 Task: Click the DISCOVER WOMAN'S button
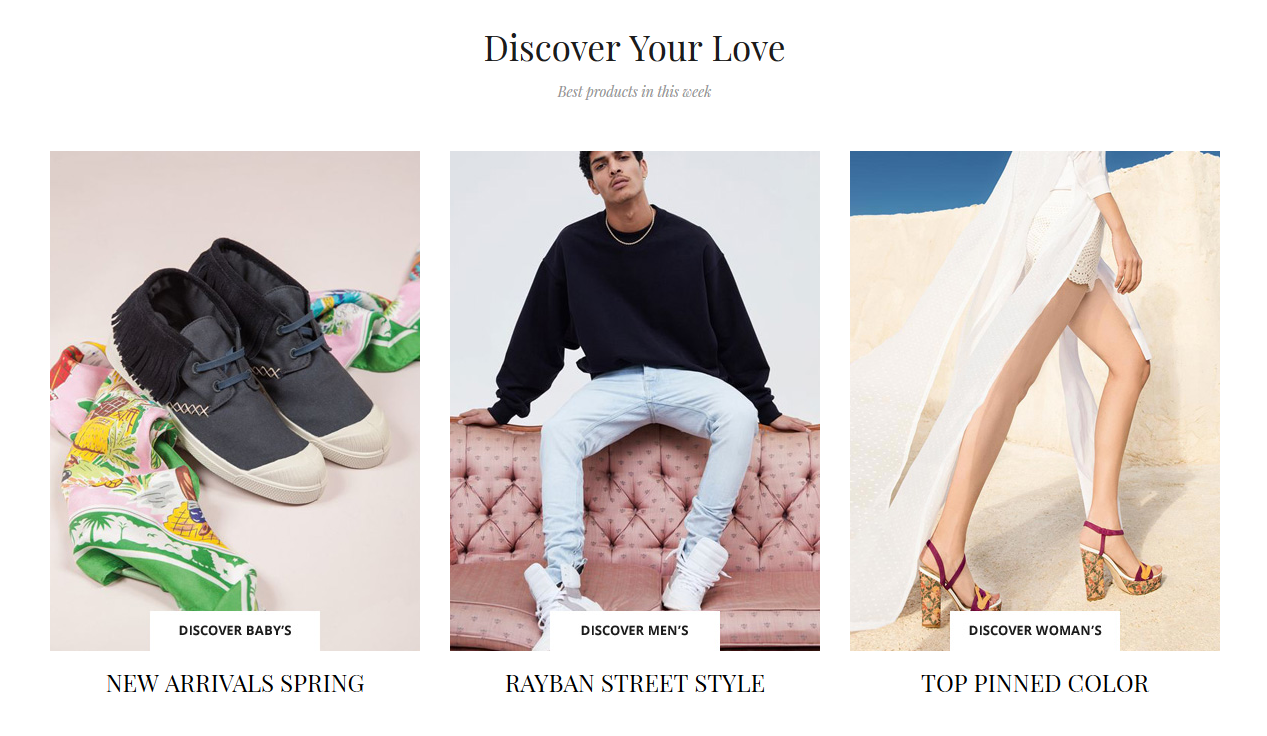(x=1035, y=631)
